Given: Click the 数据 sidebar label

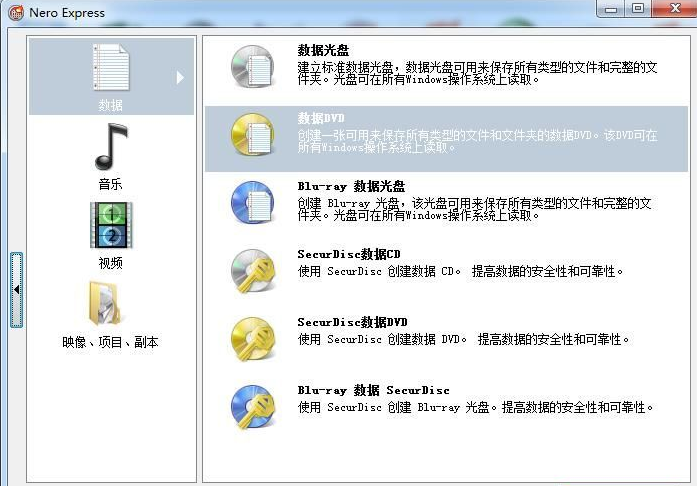Looking at the screenshot, I should point(110,105).
